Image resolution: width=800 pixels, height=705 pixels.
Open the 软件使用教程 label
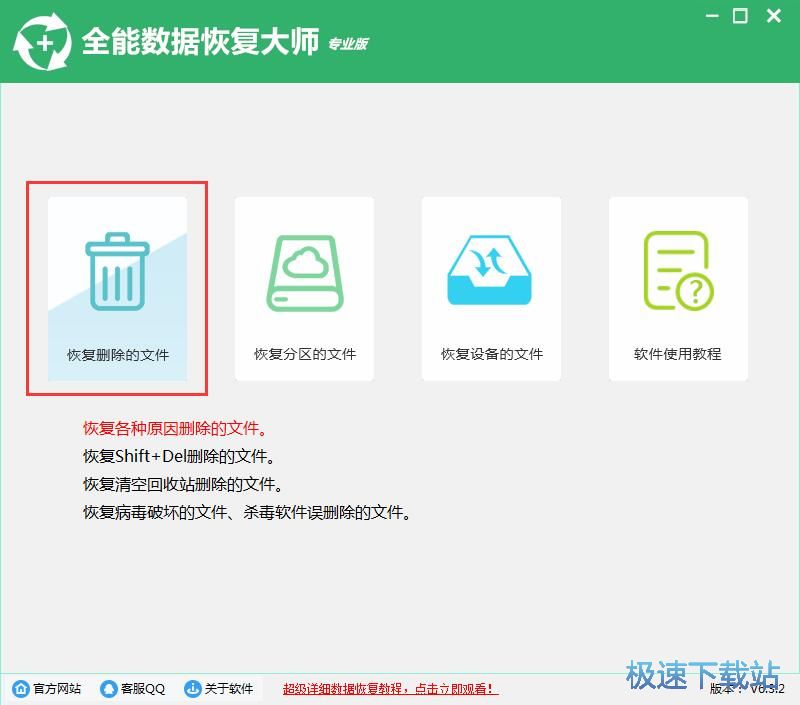pos(677,354)
